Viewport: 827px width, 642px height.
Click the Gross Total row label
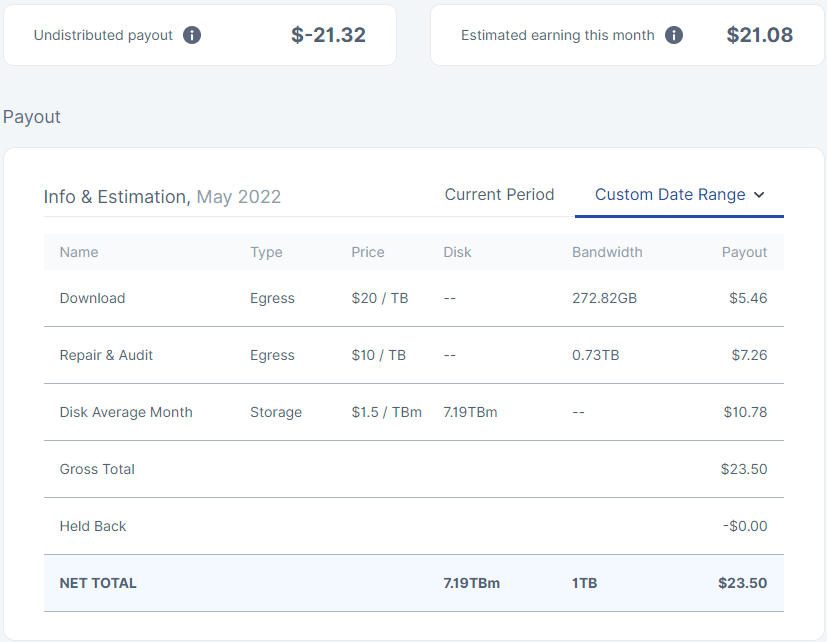[97, 469]
